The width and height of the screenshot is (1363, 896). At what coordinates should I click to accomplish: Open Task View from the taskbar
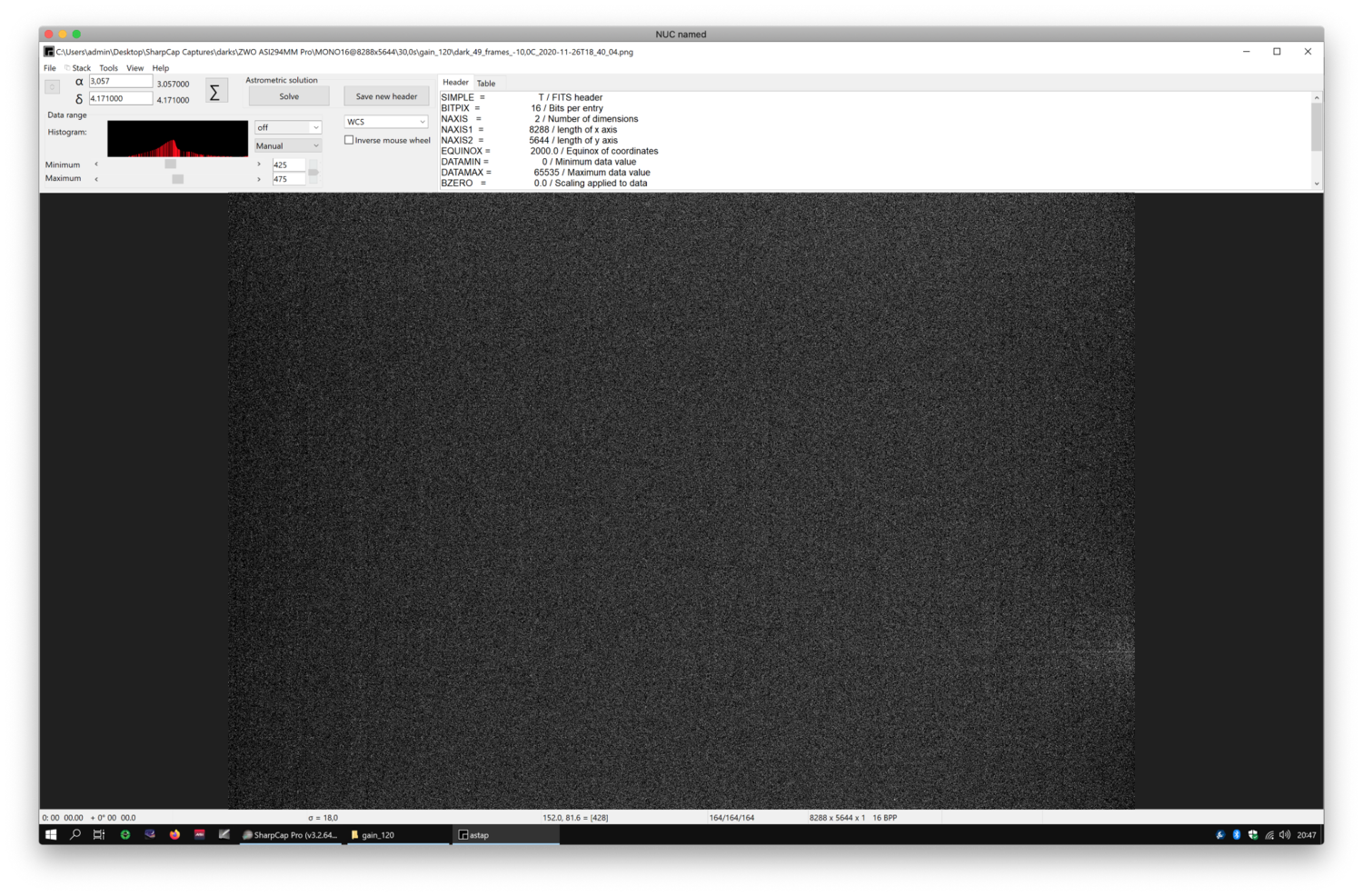pyautogui.click(x=99, y=834)
